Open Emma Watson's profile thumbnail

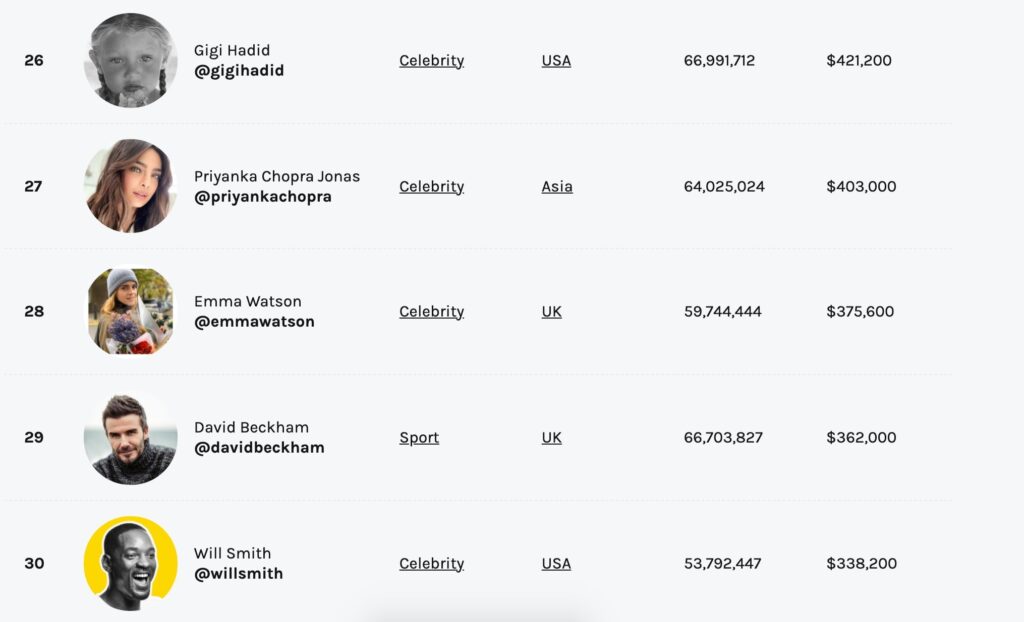[x=130, y=311]
